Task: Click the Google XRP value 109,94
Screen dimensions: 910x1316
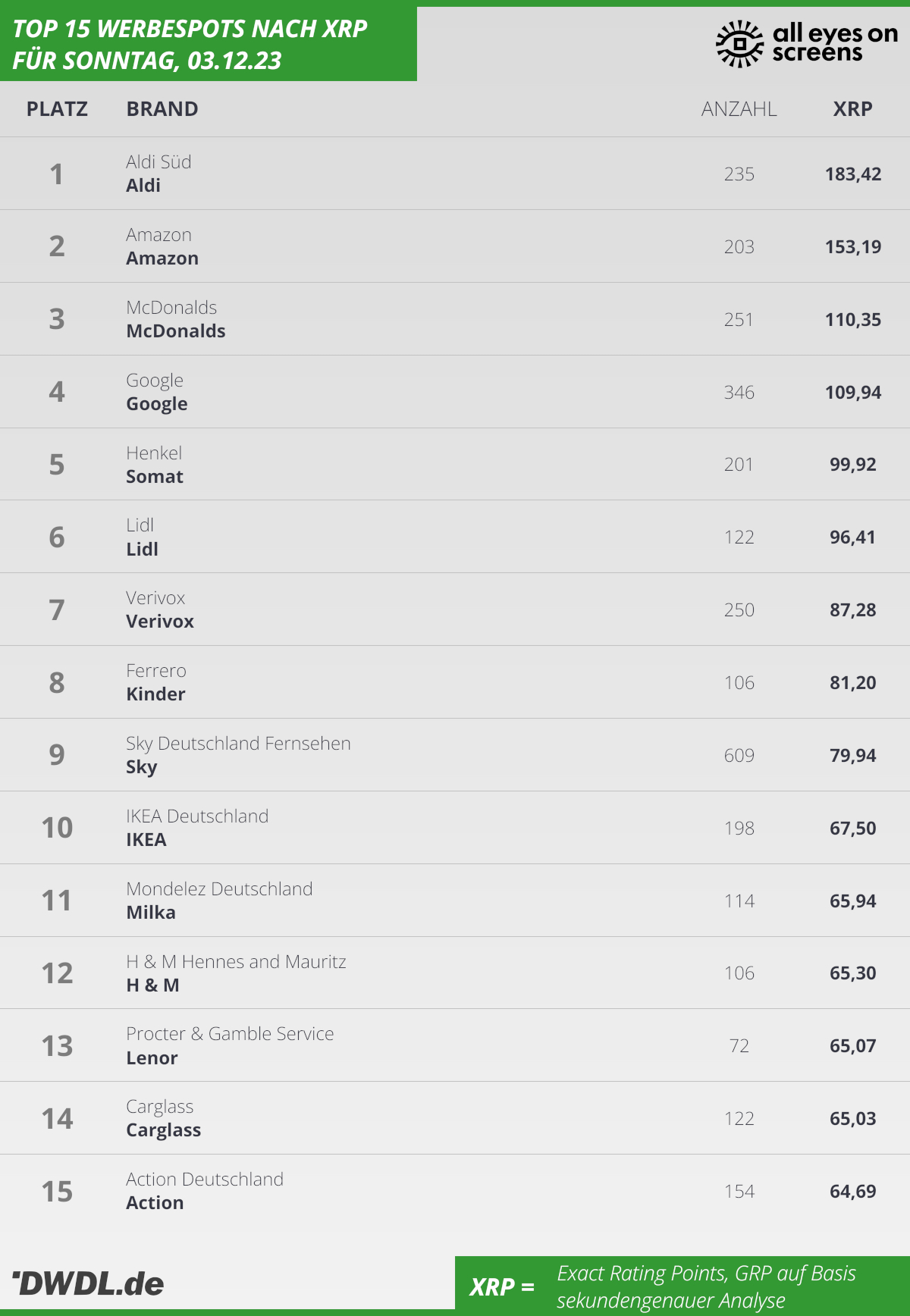Action: [853, 392]
